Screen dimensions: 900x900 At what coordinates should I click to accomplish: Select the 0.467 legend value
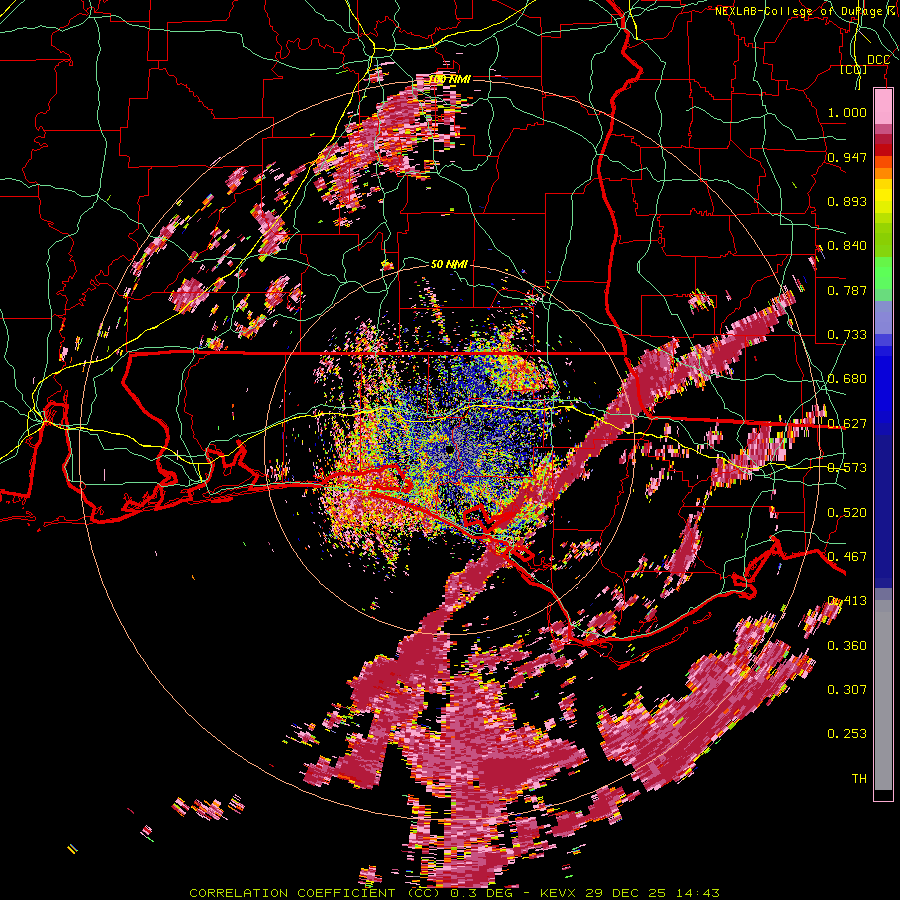(x=847, y=557)
